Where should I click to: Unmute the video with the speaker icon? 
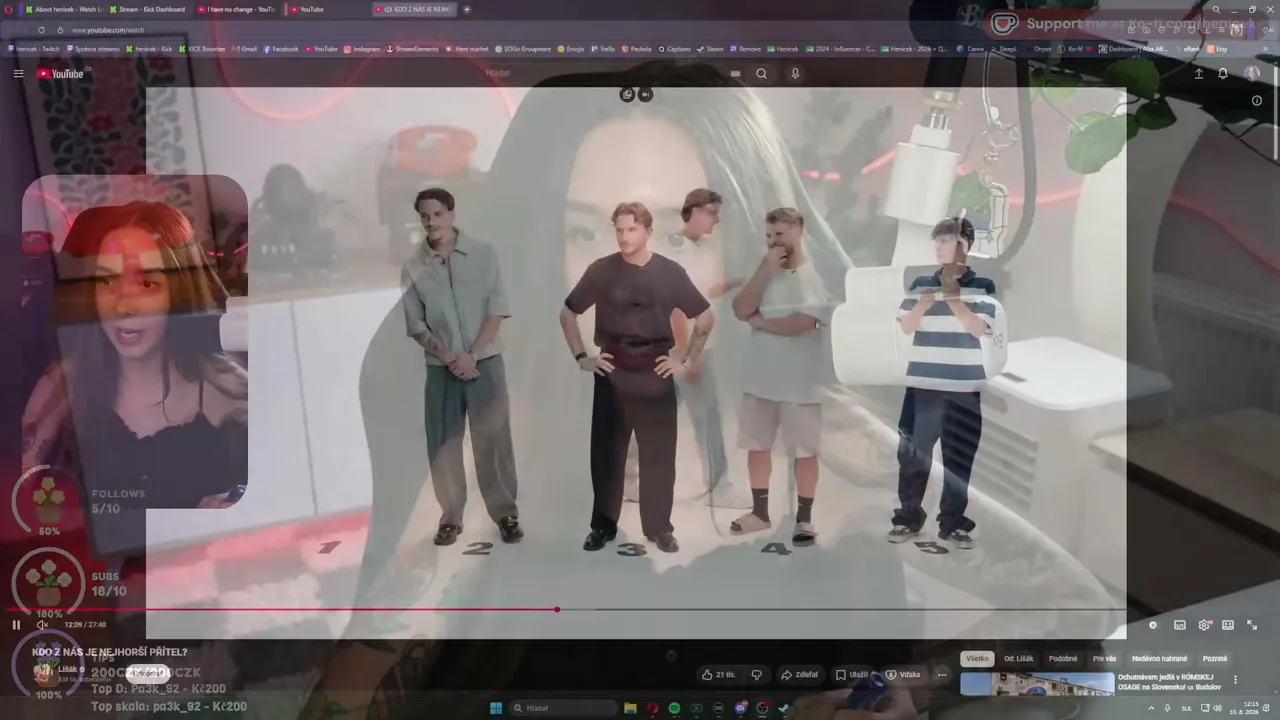42,625
